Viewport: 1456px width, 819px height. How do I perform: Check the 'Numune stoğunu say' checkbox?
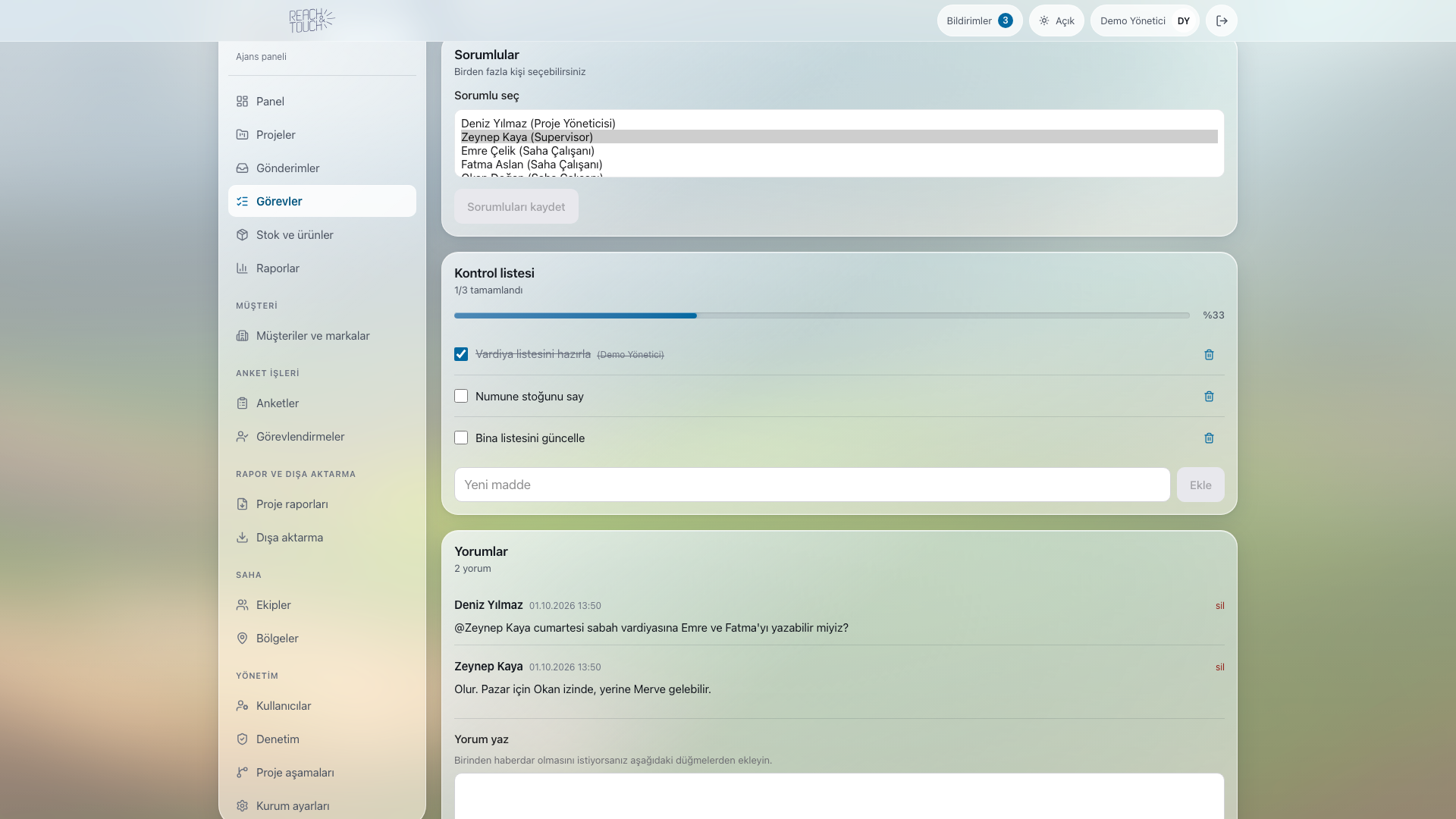click(461, 396)
